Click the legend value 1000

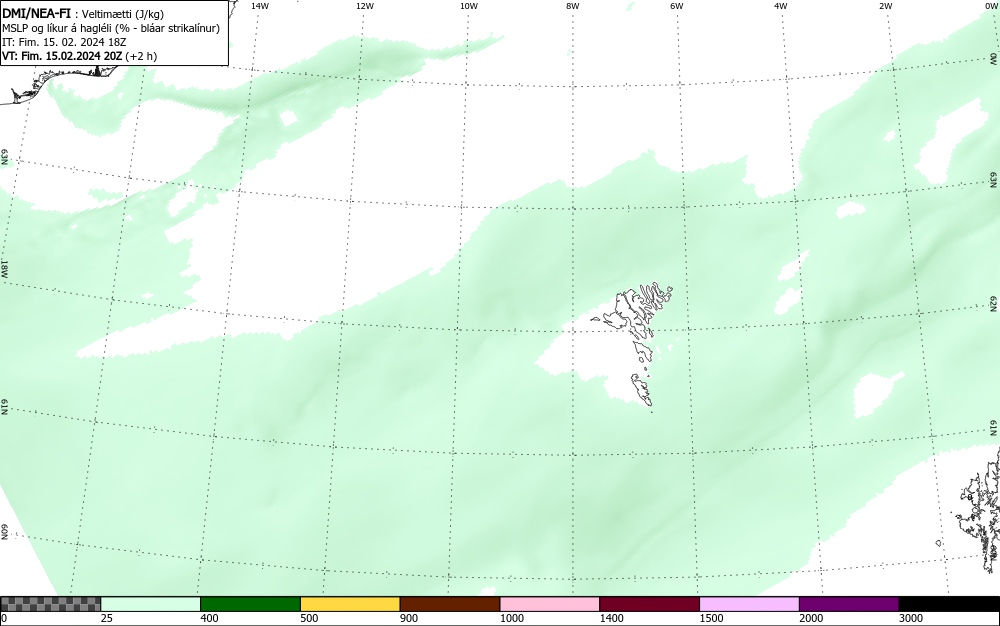(x=511, y=618)
